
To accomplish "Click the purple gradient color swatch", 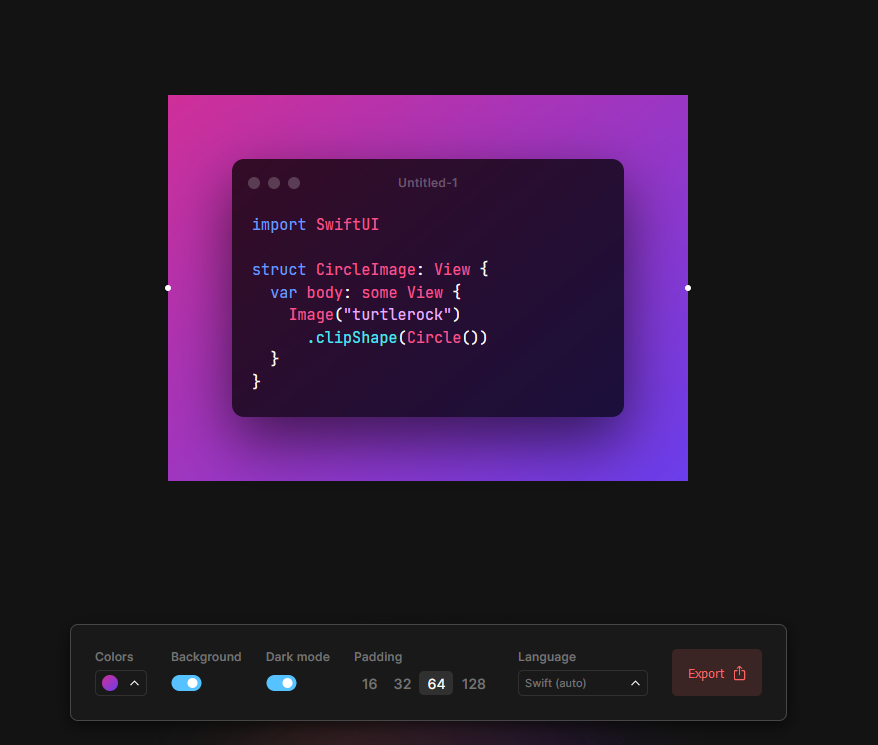I will pos(110,683).
